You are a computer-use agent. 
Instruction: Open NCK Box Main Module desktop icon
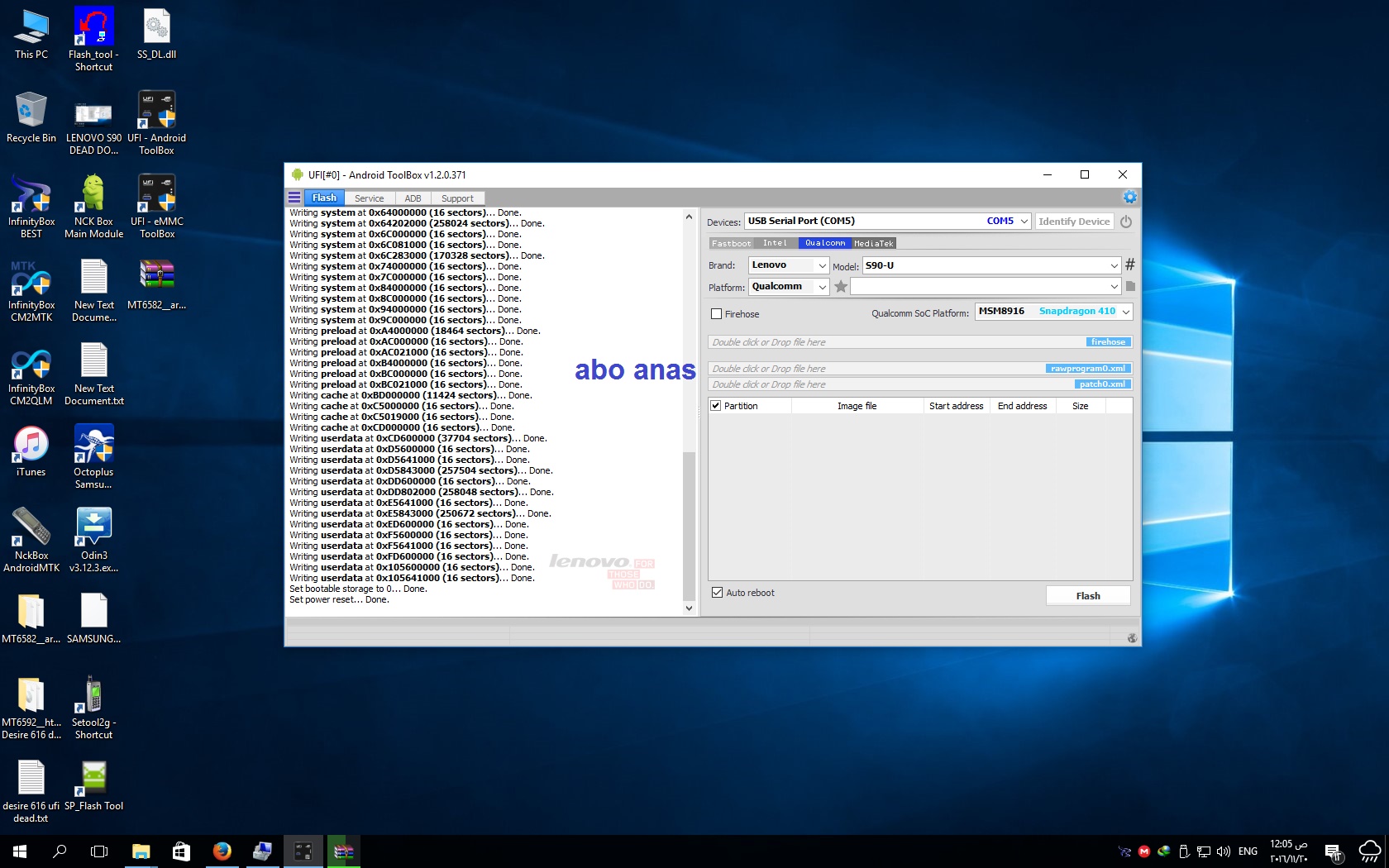coord(93,206)
